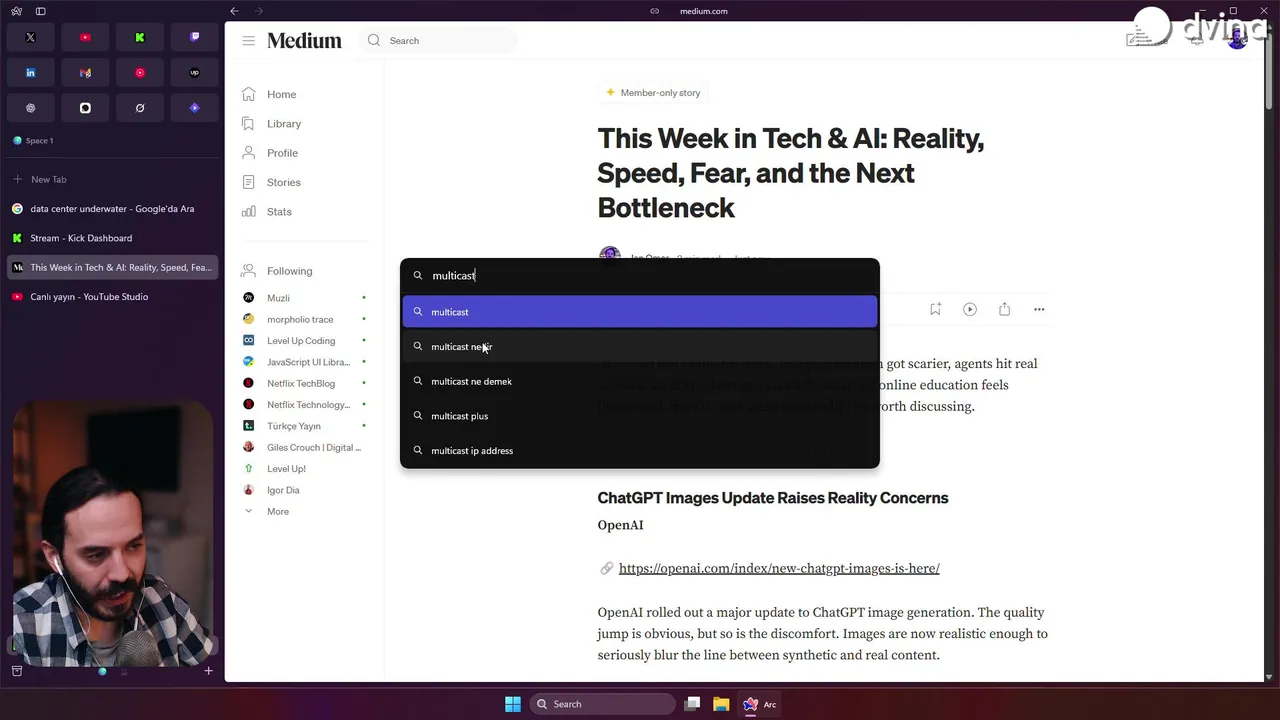Go back with the left arrow

(x=234, y=11)
